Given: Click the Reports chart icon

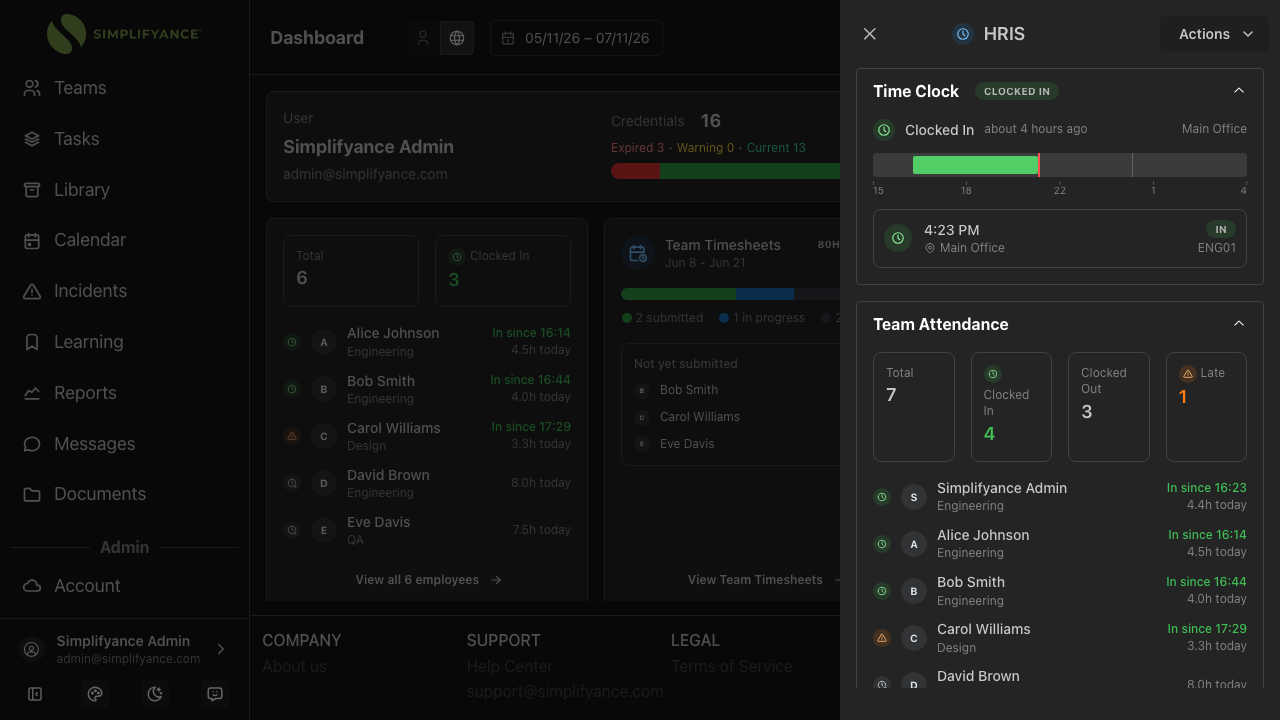Looking at the screenshot, I should pos(32,393).
